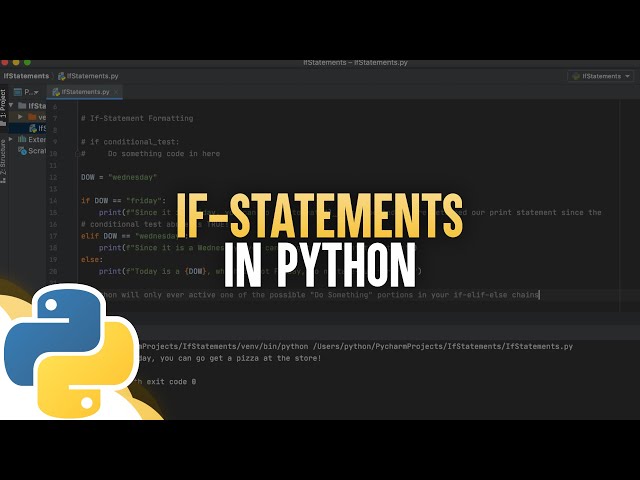Click the else: keyword line

pos(92,260)
